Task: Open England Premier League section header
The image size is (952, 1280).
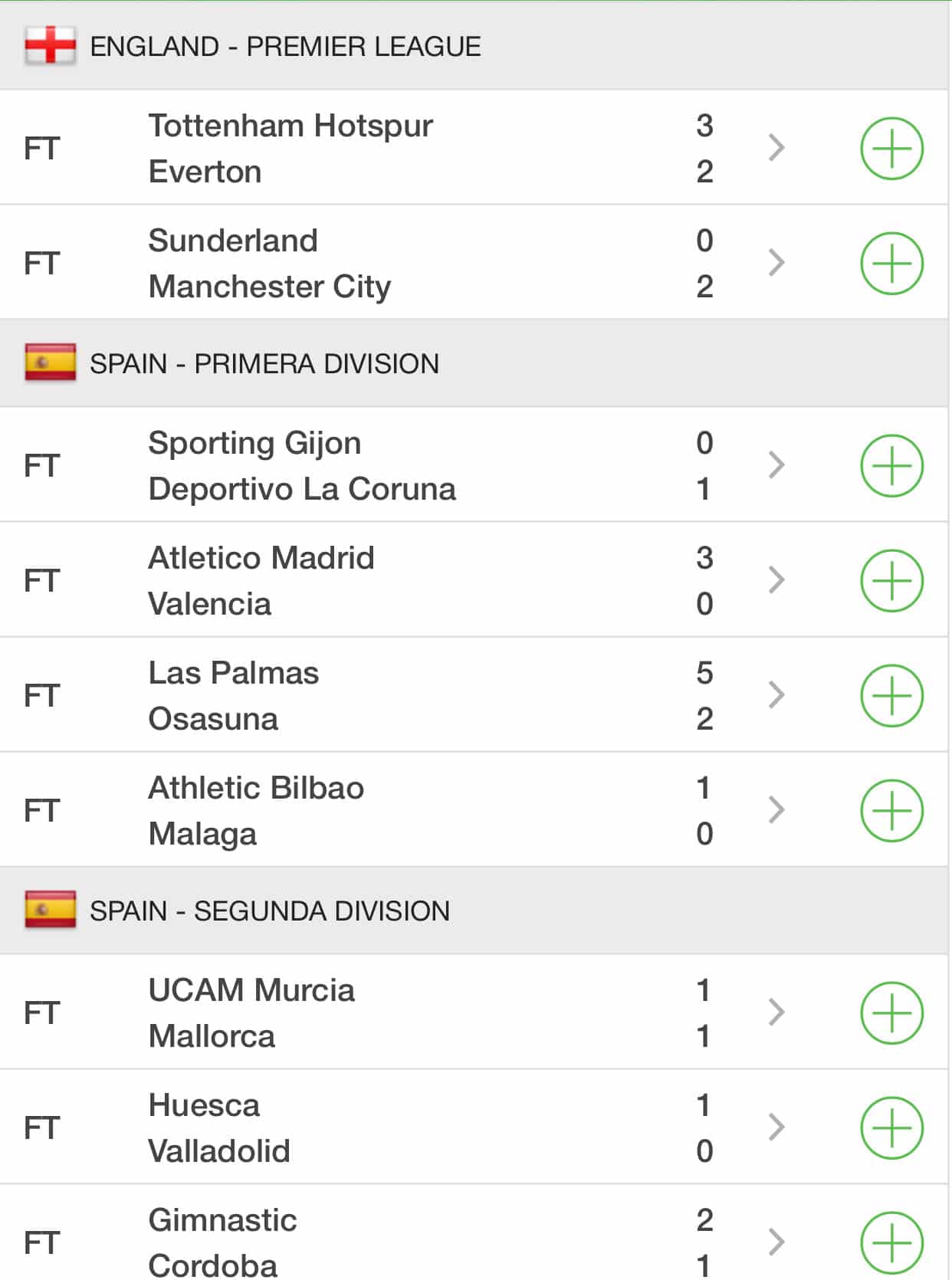Action: point(285,47)
